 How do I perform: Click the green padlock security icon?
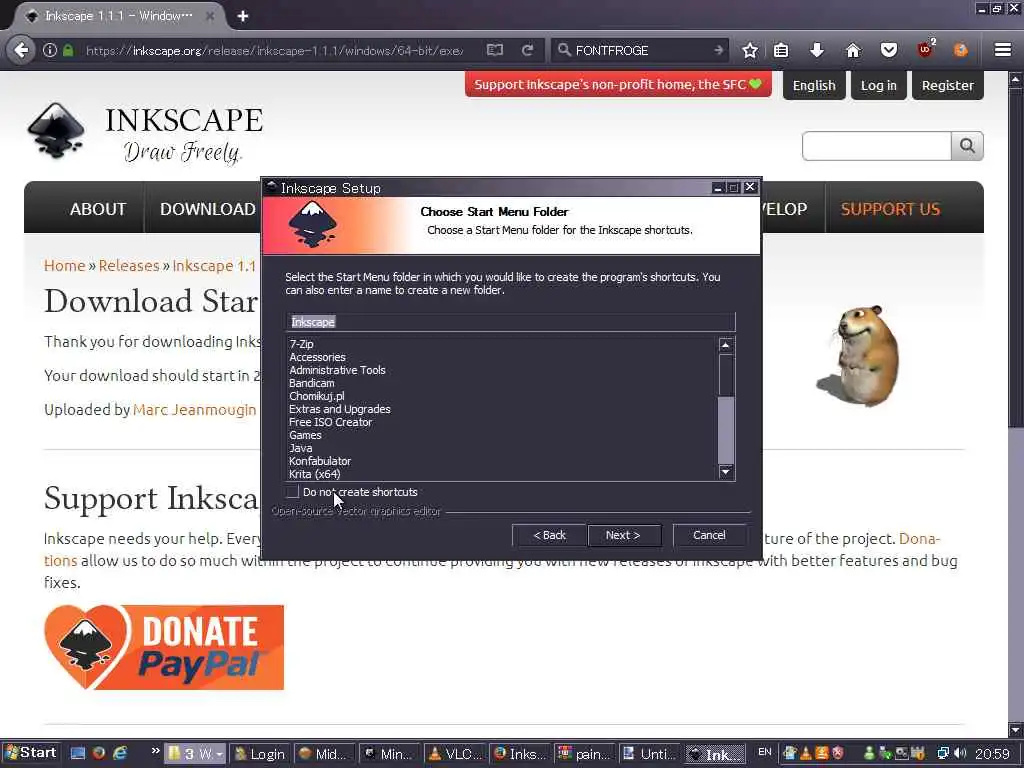(68, 50)
